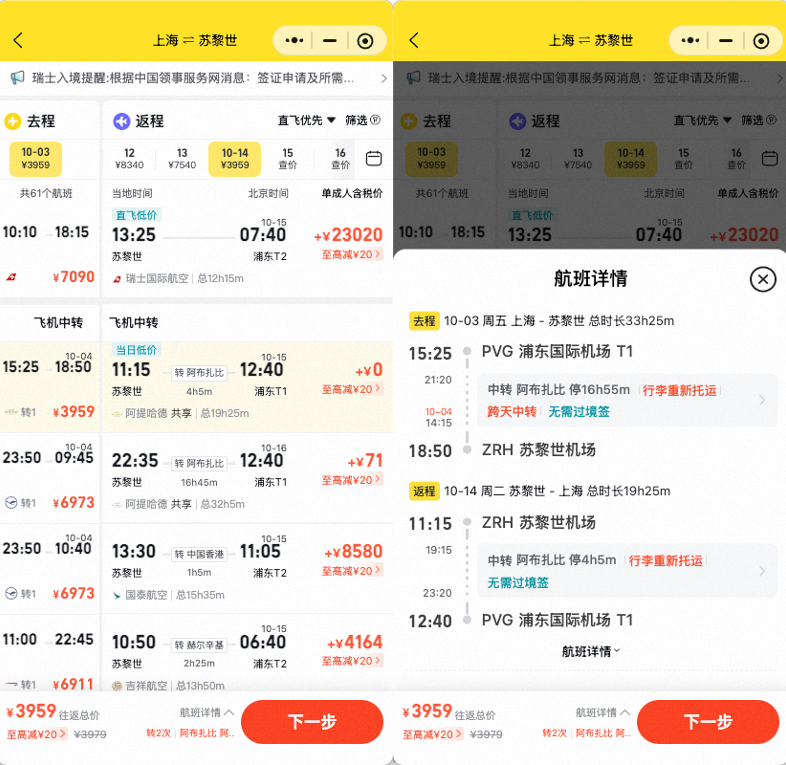Viewport: 786px width, 765px height.
Task: Minimize mini program on right screen
Action: tap(726, 40)
